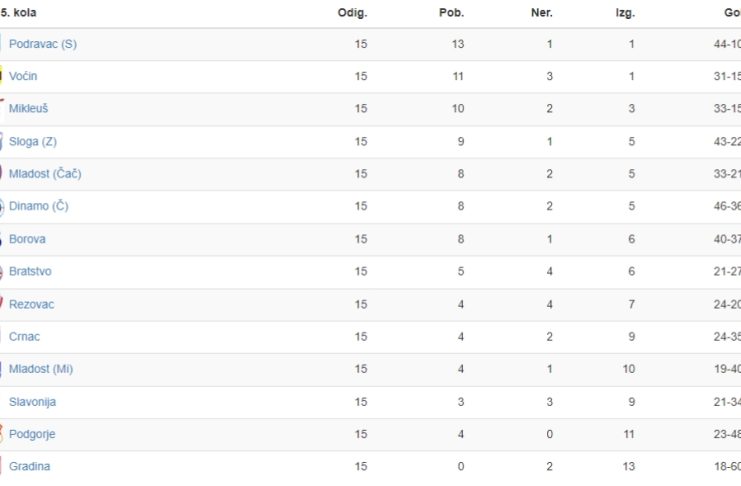This screenshot has height=486, width=741.
Task: Open the Dinamo (Č) team link
Action: click(39, 206)
